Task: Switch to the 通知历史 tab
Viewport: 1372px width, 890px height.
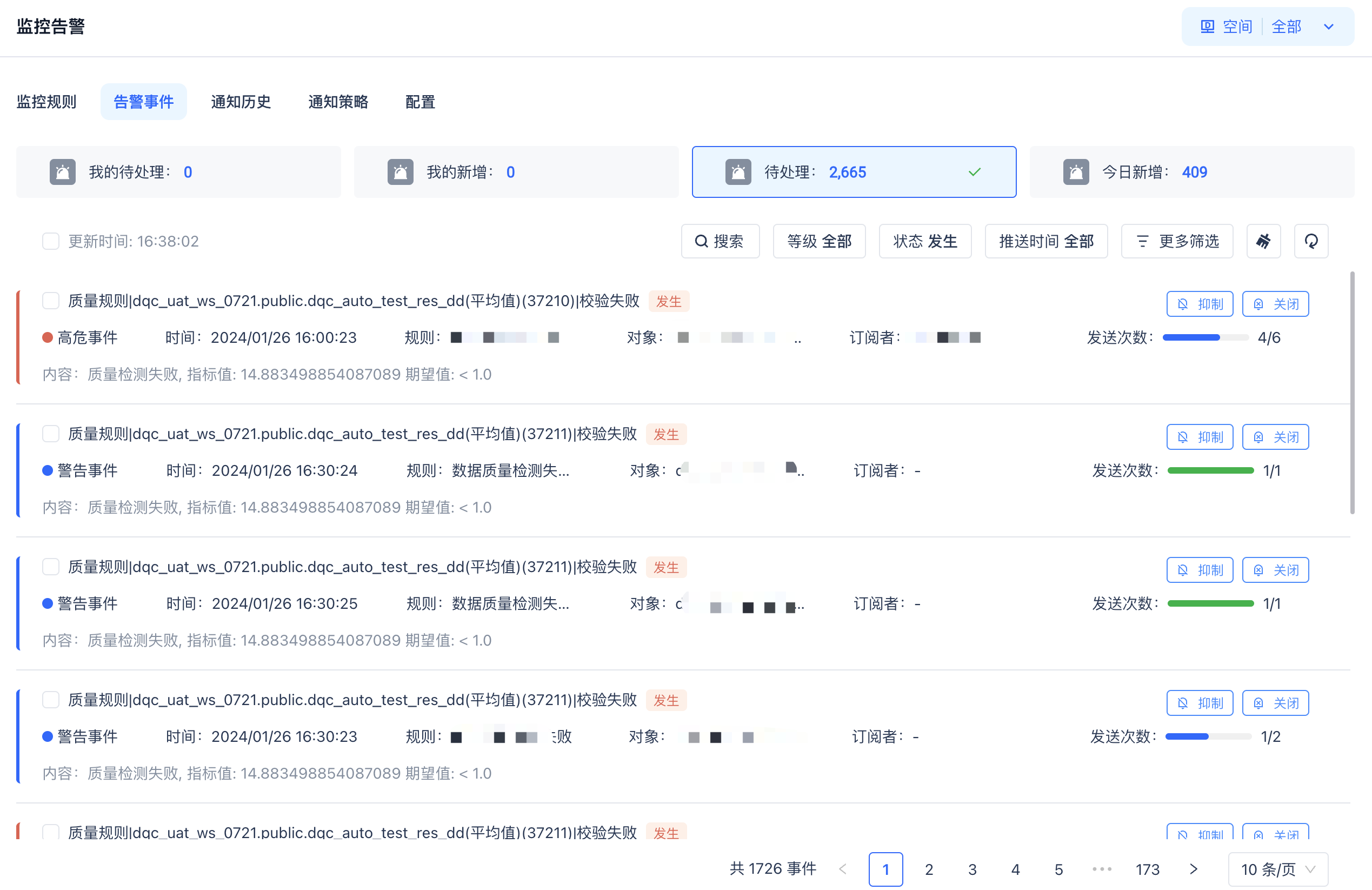Action: pyautogui.click(x=241, y=102)
